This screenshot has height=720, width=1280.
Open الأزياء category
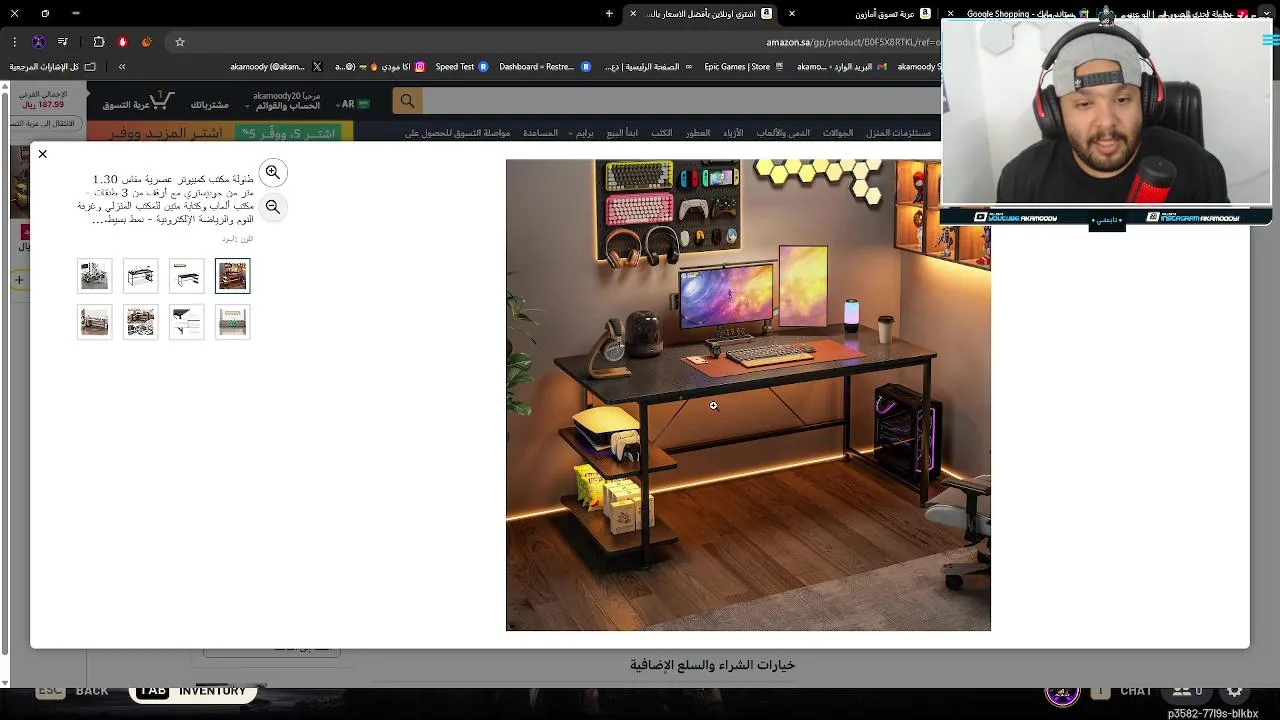click(x=733, y=133)
